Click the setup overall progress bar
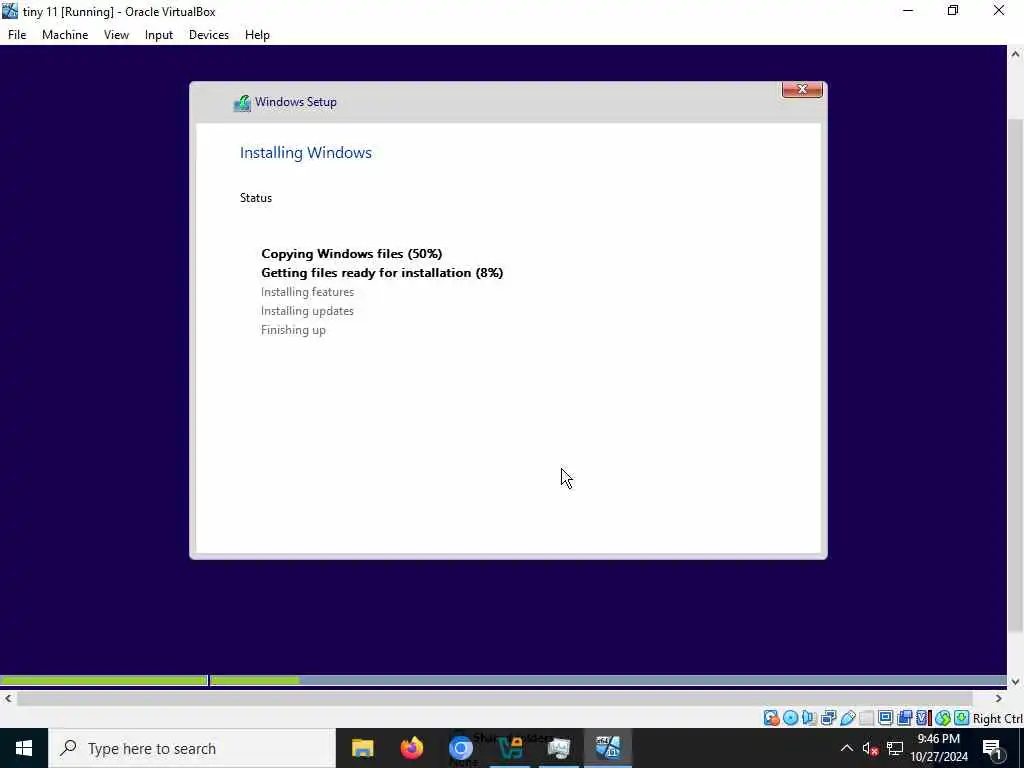This screenshot has height=768, width=1024. [503, 680]
